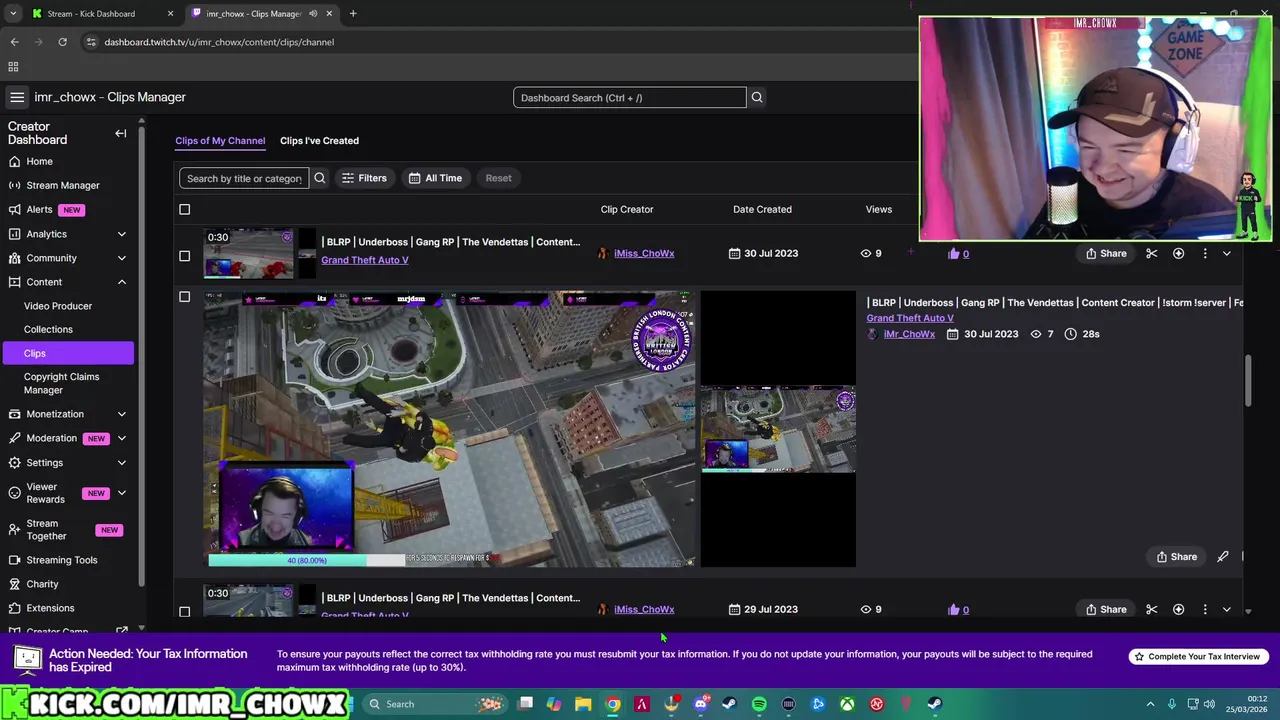
Task: Collapse the Content sidebar section
Action: (121, 282)
